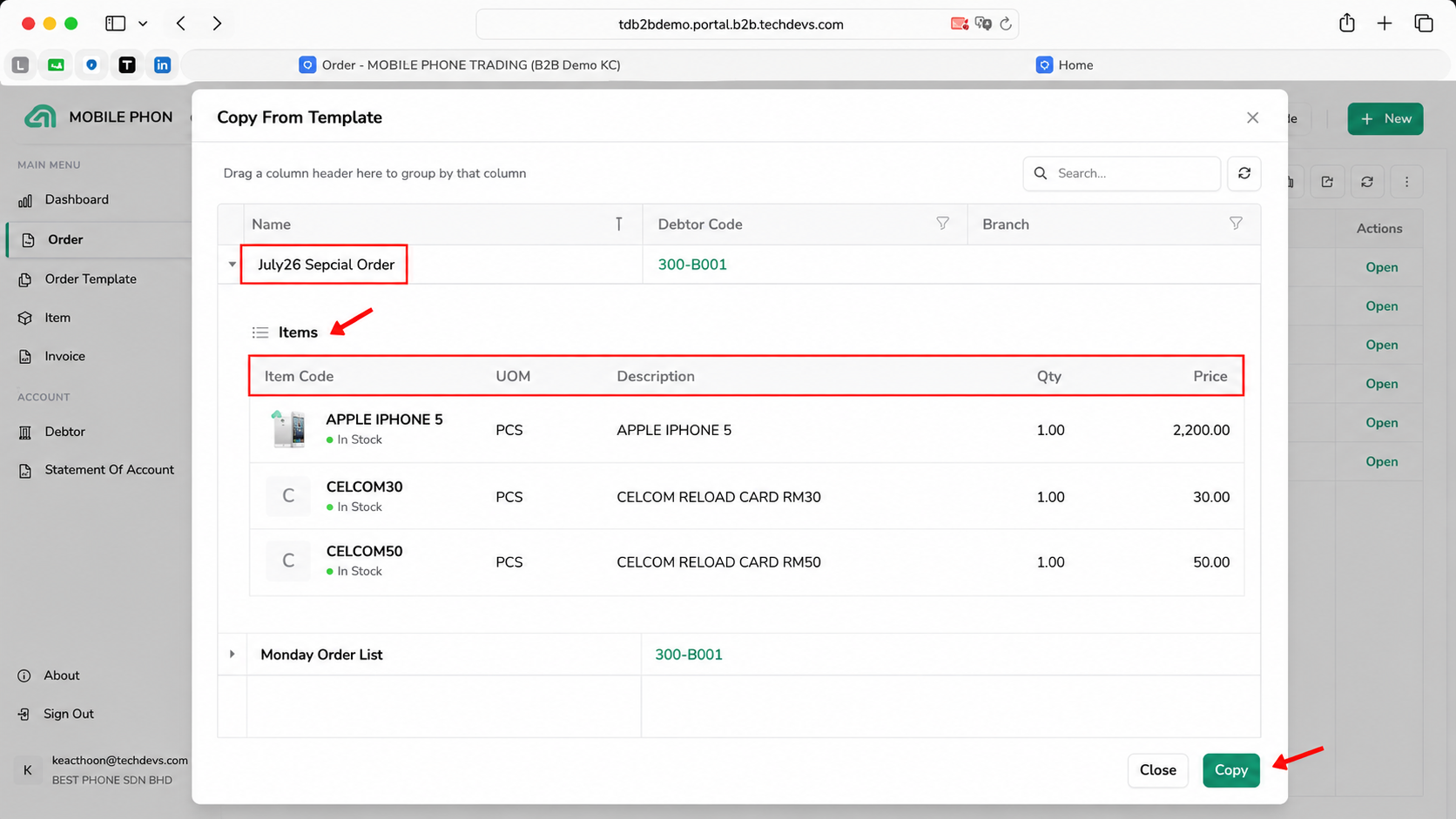Click CELCOM50 item placeholder image
This screenshot has width=1456, height=819.
288,561
